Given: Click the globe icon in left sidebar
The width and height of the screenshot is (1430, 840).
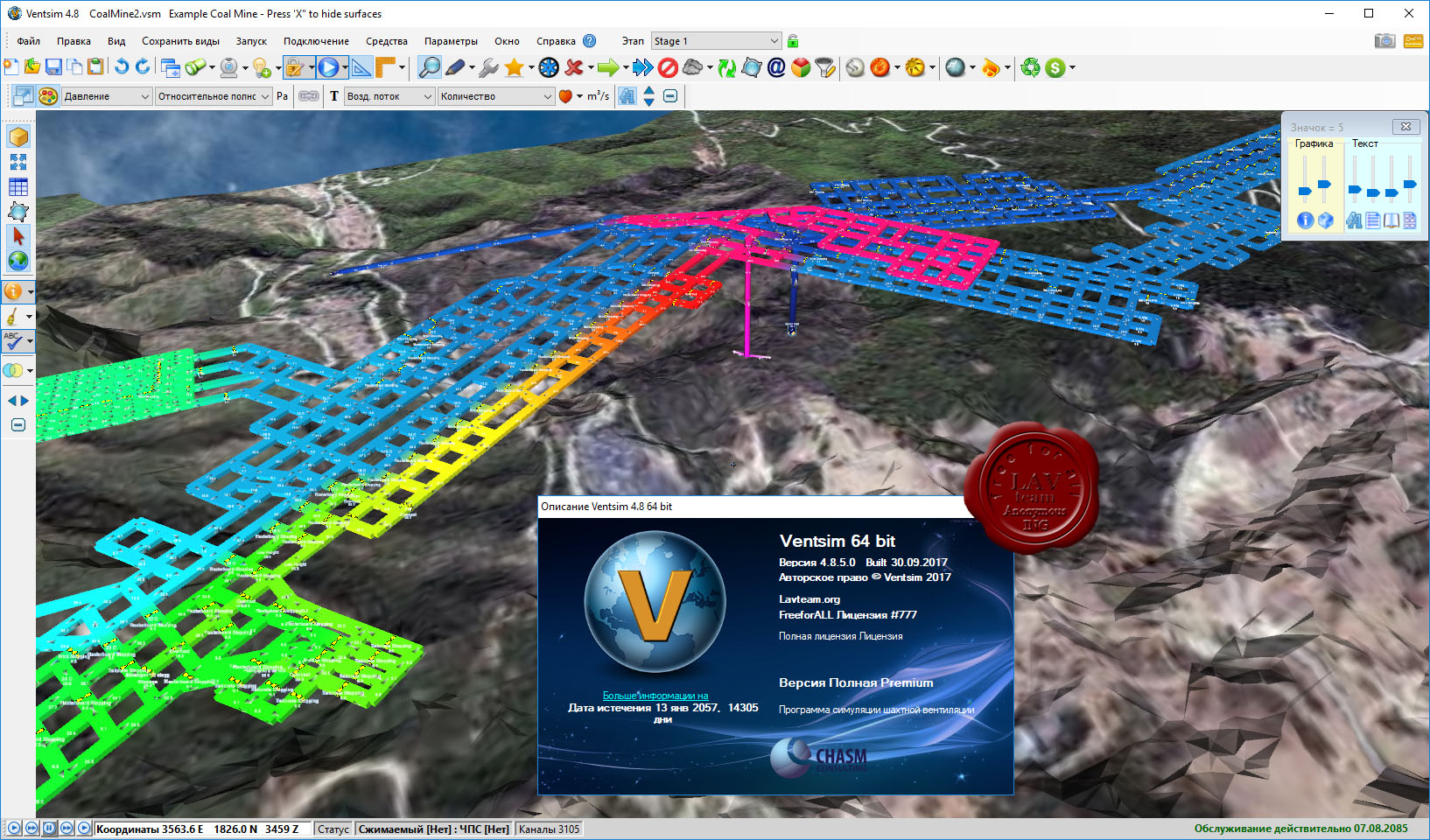Looking at the screenshot, I should [x=18, y=260].
